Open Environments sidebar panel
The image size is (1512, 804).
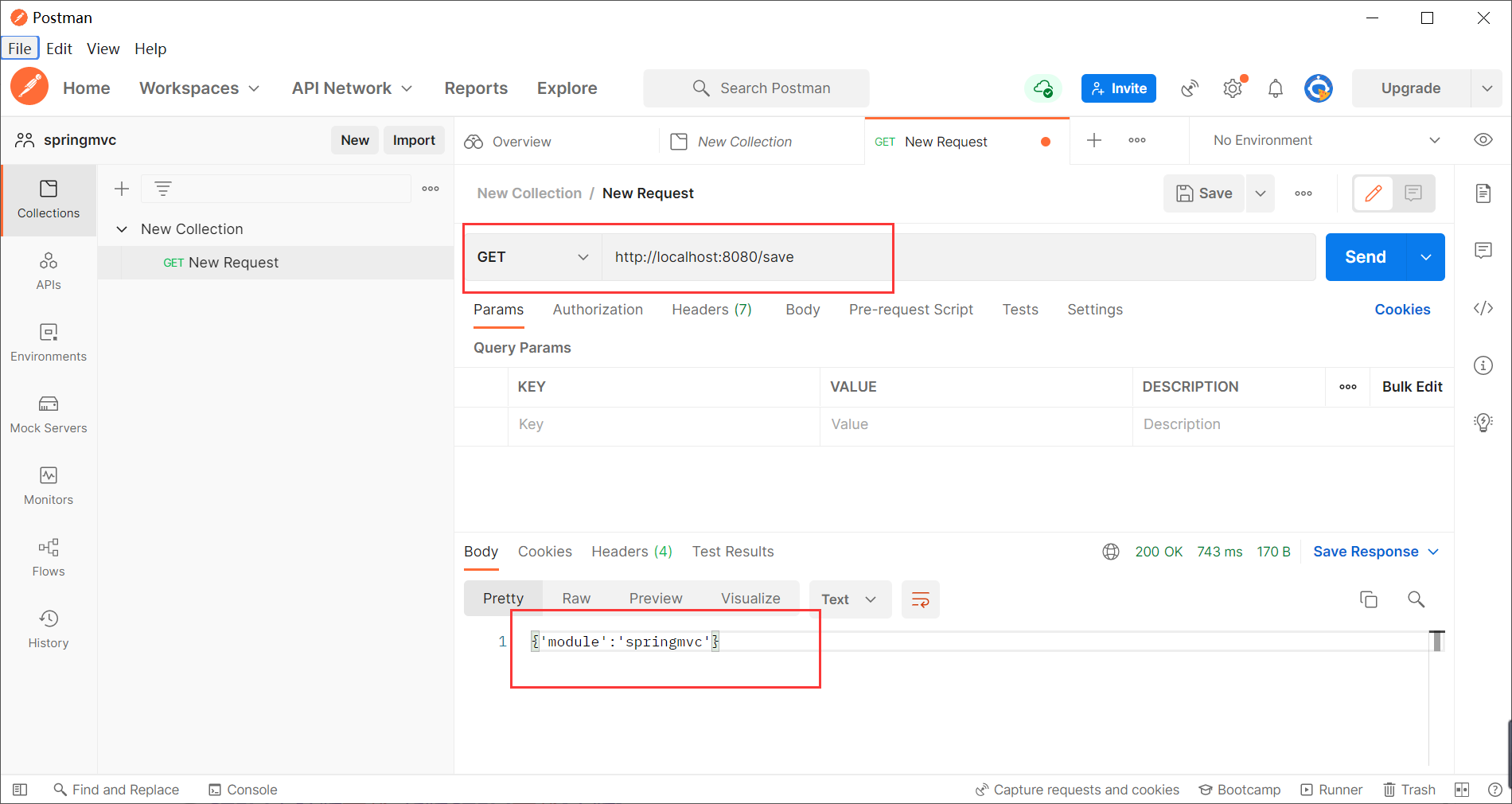click(x=49, y=343)
